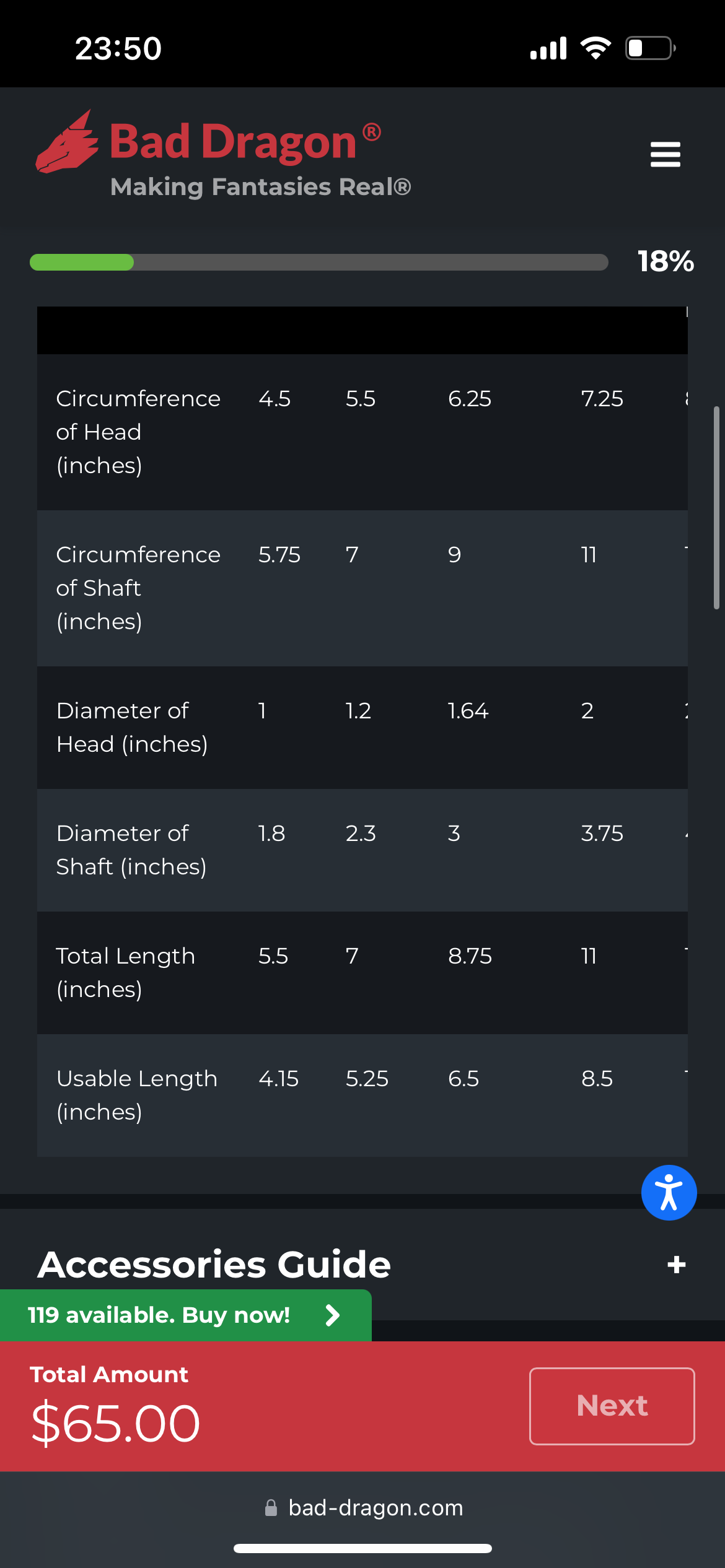Image resolution: width=725 pixels, height=1568 pixels.
Task: Expand Accessories Guide with the plus icon
Action: [x=676, y=1265]
